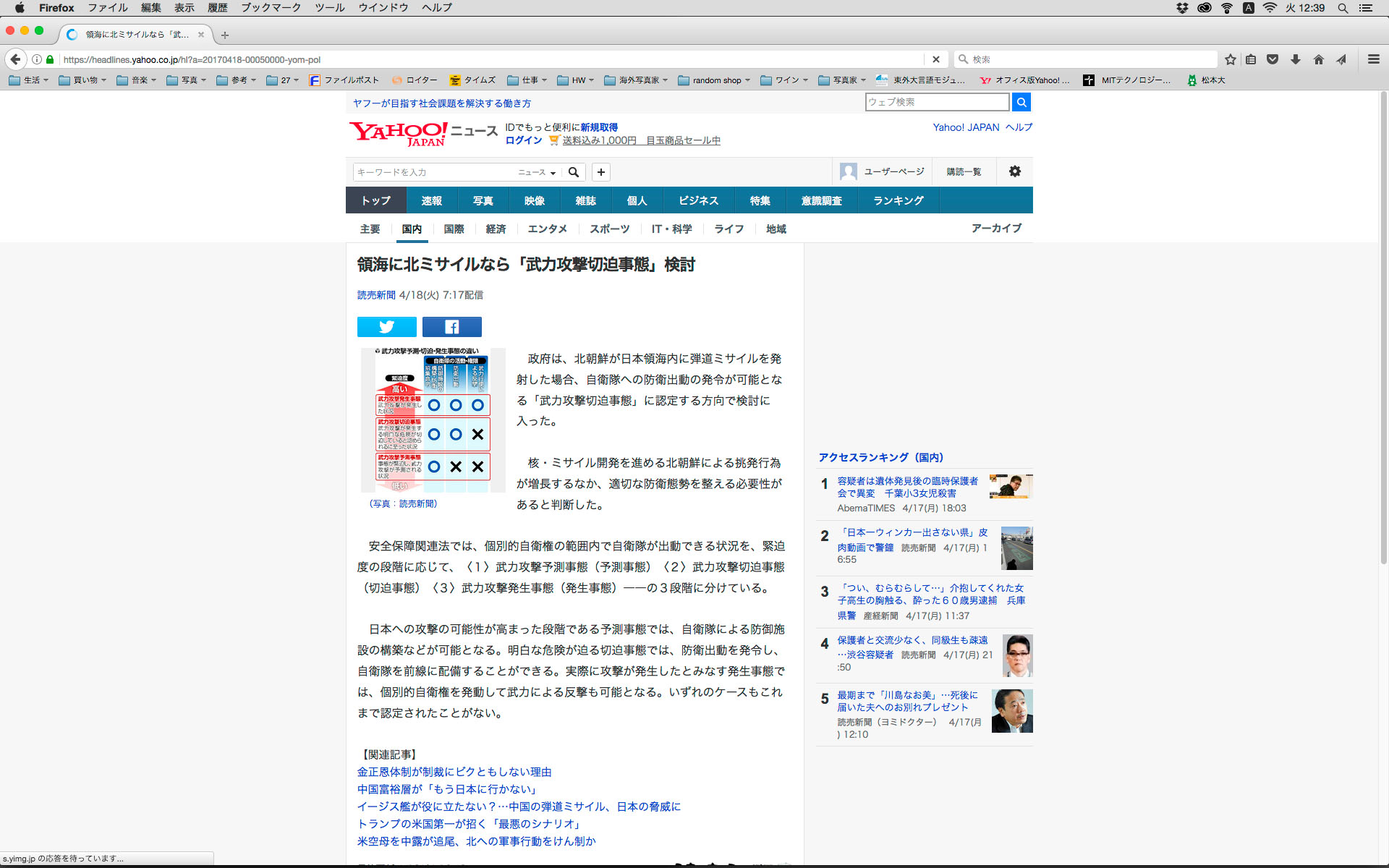The image size is (1389, 868).
Task: Click the missile article diagram thumbnail
Action: (x=433, y=420)
